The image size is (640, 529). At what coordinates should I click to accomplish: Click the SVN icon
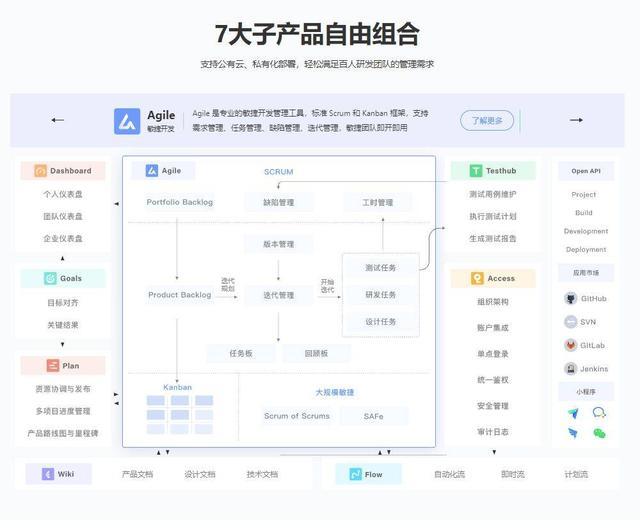pos(570,322)
